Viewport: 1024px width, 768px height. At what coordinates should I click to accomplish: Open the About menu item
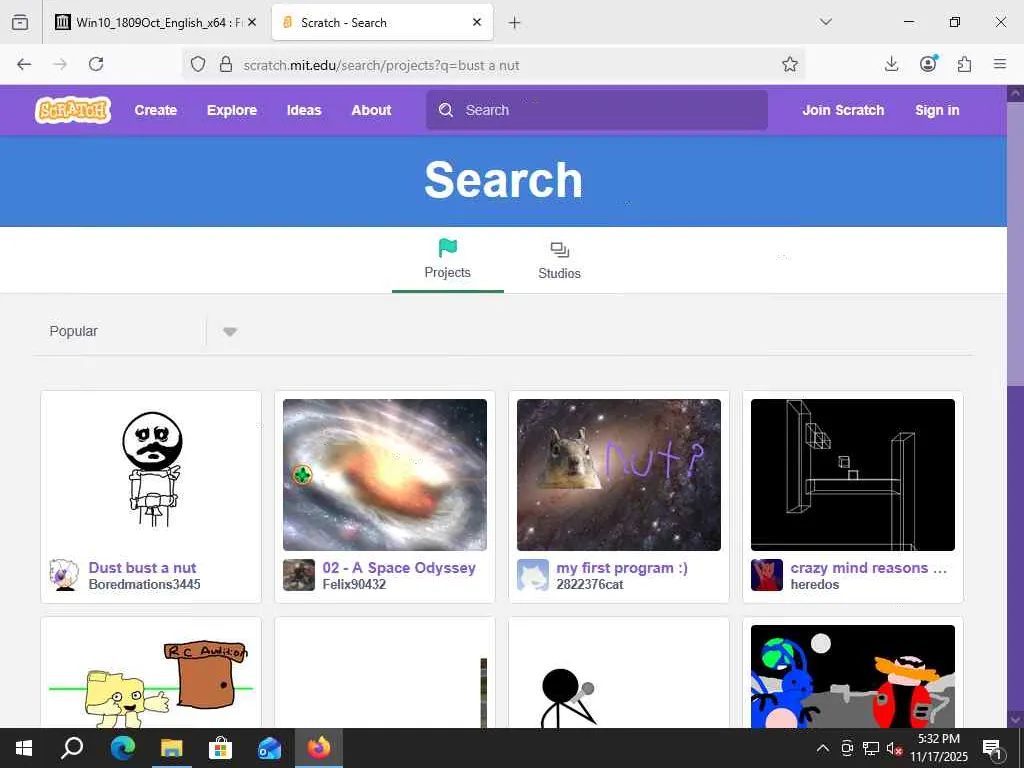pyautogui.click(x=371, y=110)
